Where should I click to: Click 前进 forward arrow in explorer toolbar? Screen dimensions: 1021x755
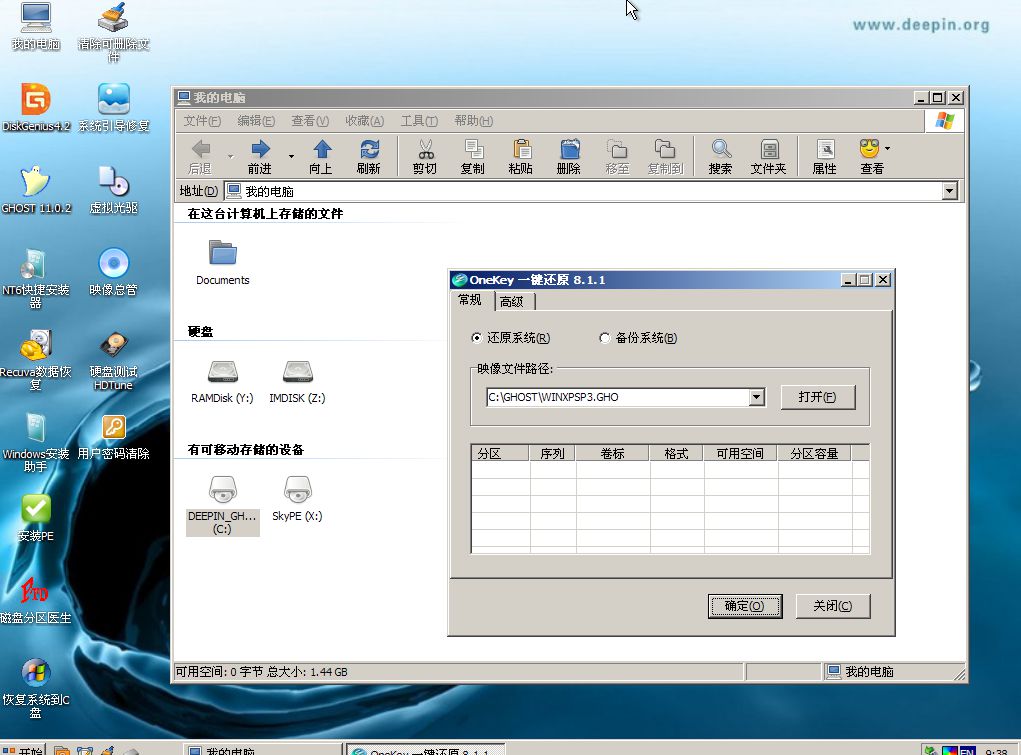click(x=260, y=157)
